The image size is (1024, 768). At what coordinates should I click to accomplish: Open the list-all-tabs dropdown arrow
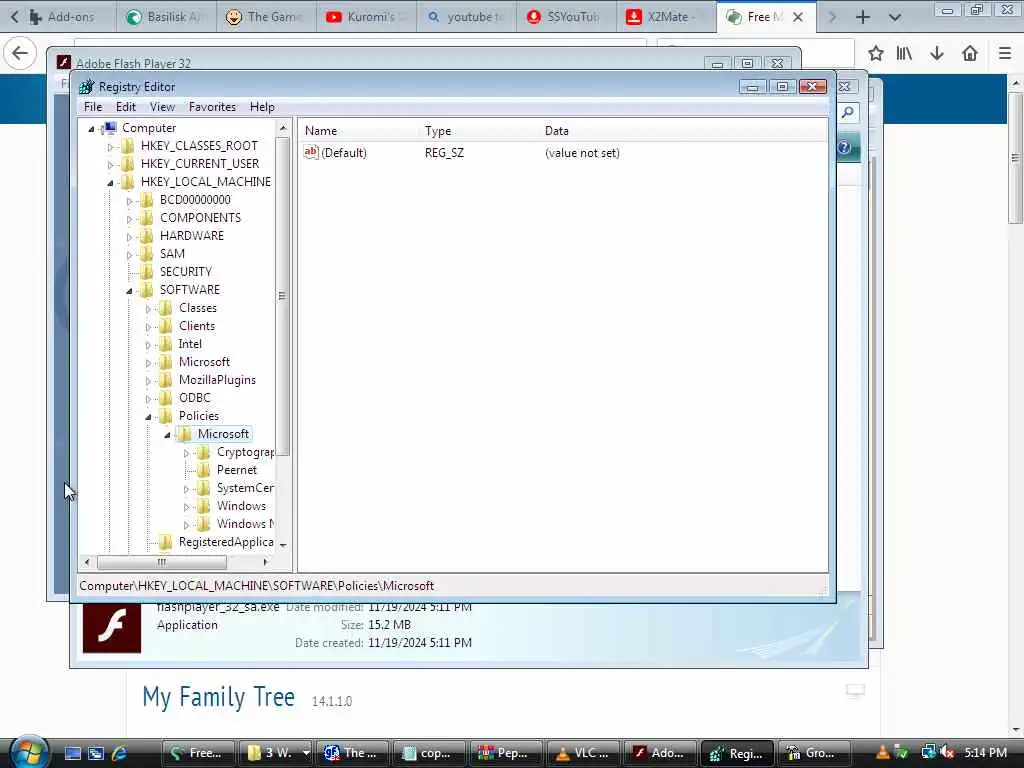[895, 17]
